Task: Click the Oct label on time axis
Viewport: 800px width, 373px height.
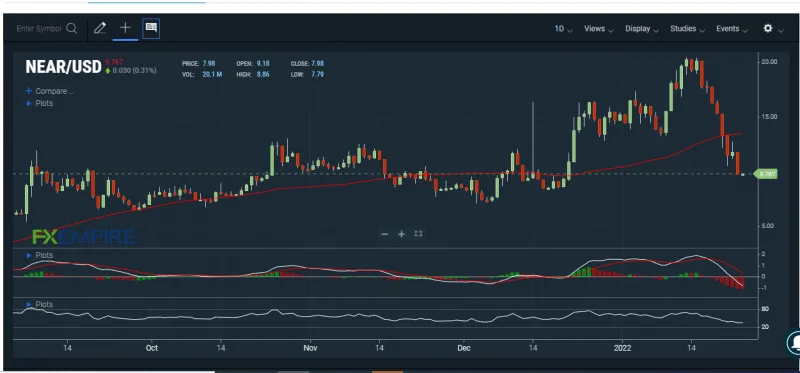Action: coord(152,348)
